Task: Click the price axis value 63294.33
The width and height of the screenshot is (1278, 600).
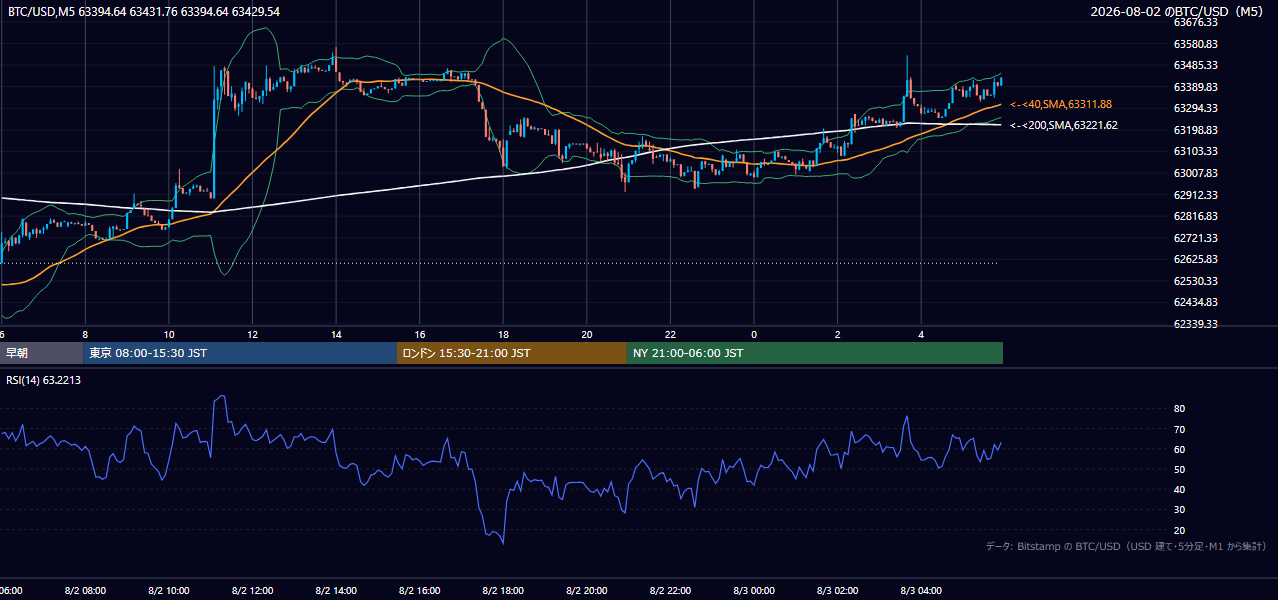Action: click(x=1195, y=108)
